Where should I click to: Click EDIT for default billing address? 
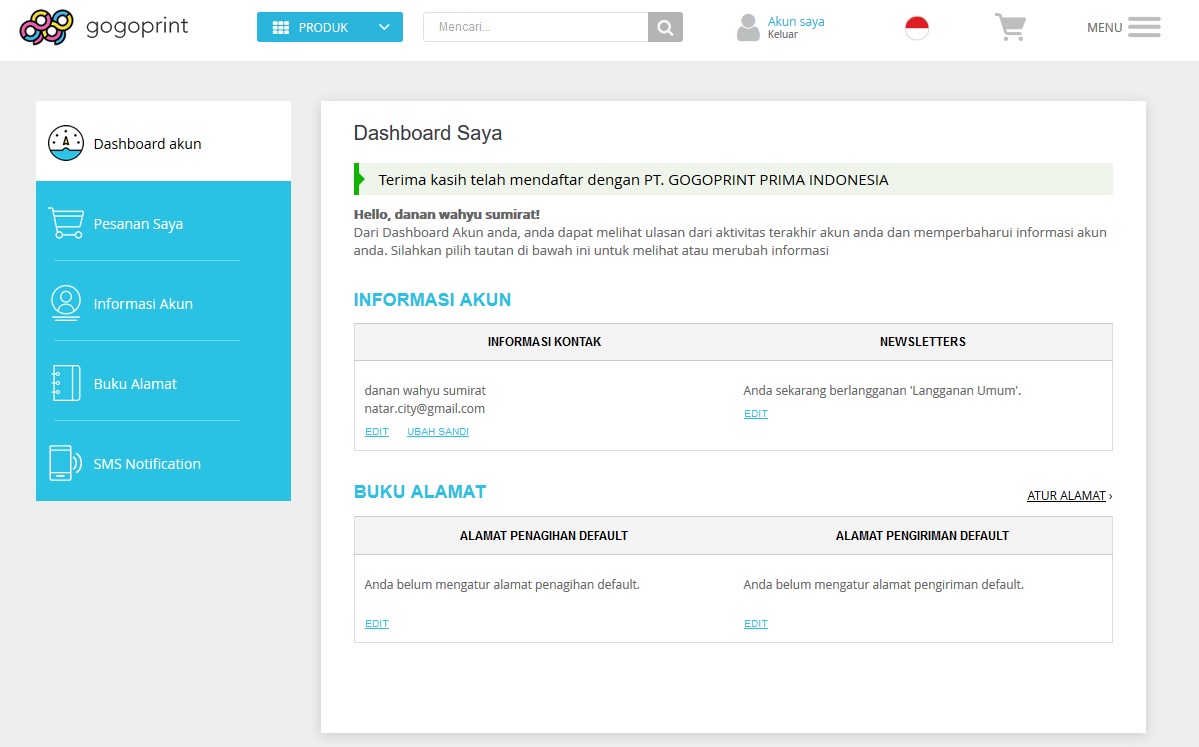tap(376, 623)
